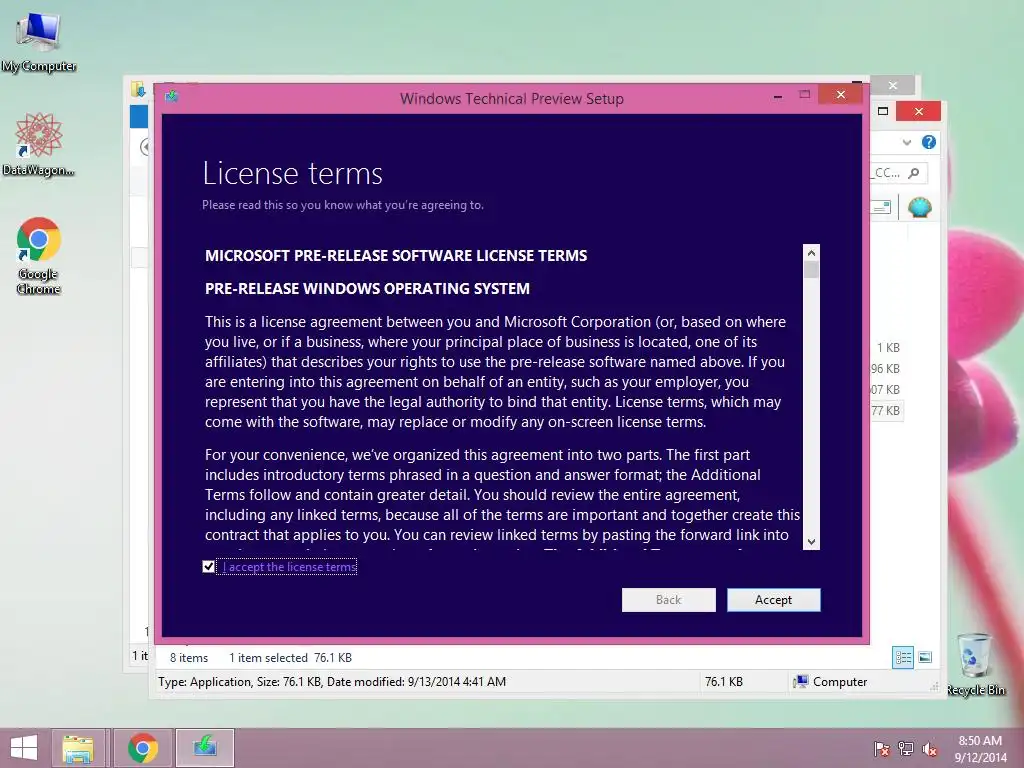Switch Explorer to details view icon
Image resolution: width=1024 pixels, height=768 pixels.
pyautogui.click(x=903, y=658)
